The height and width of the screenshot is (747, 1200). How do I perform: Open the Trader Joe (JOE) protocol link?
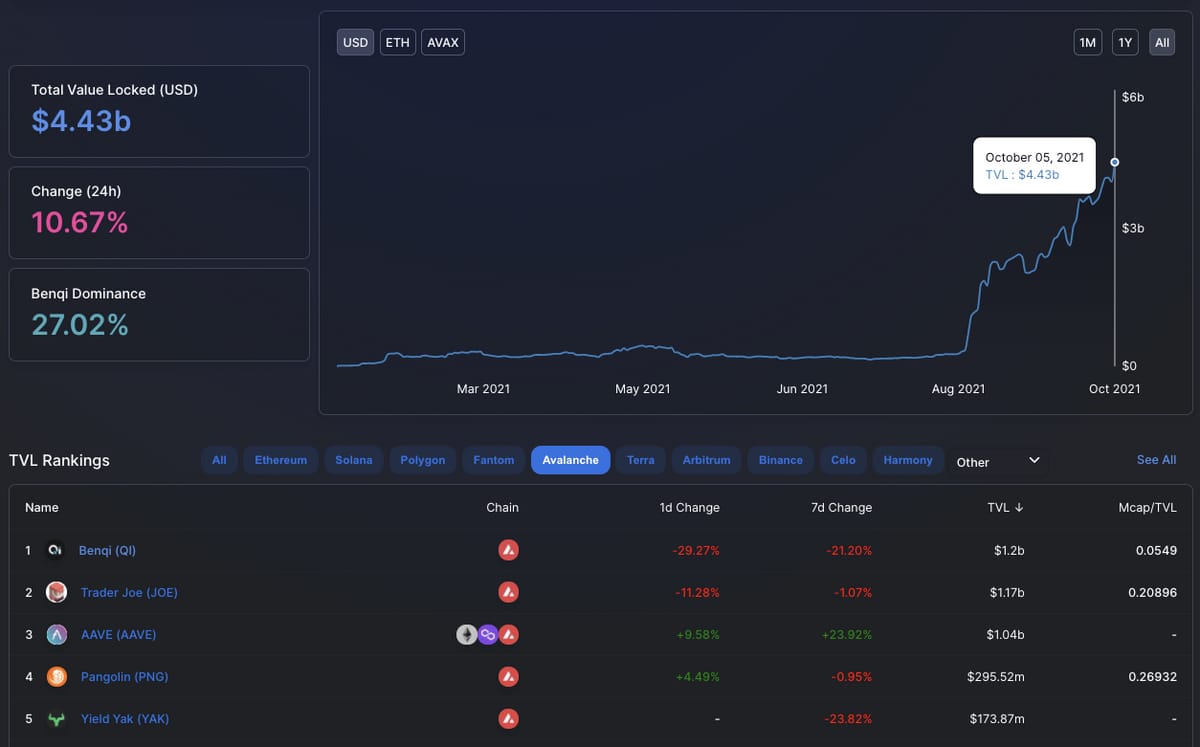(x=129, y=592)
